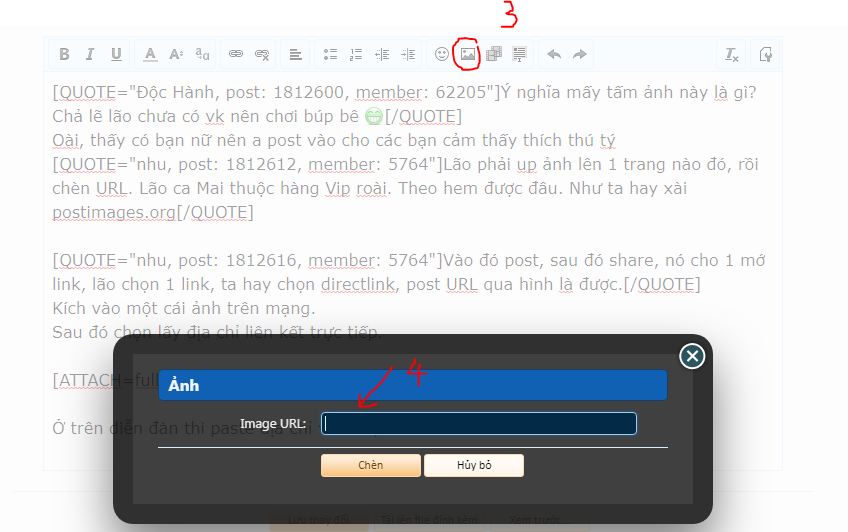The image size is (848, 532).
Task: Insert a numbered list
Action: click(x=356, y=54)
